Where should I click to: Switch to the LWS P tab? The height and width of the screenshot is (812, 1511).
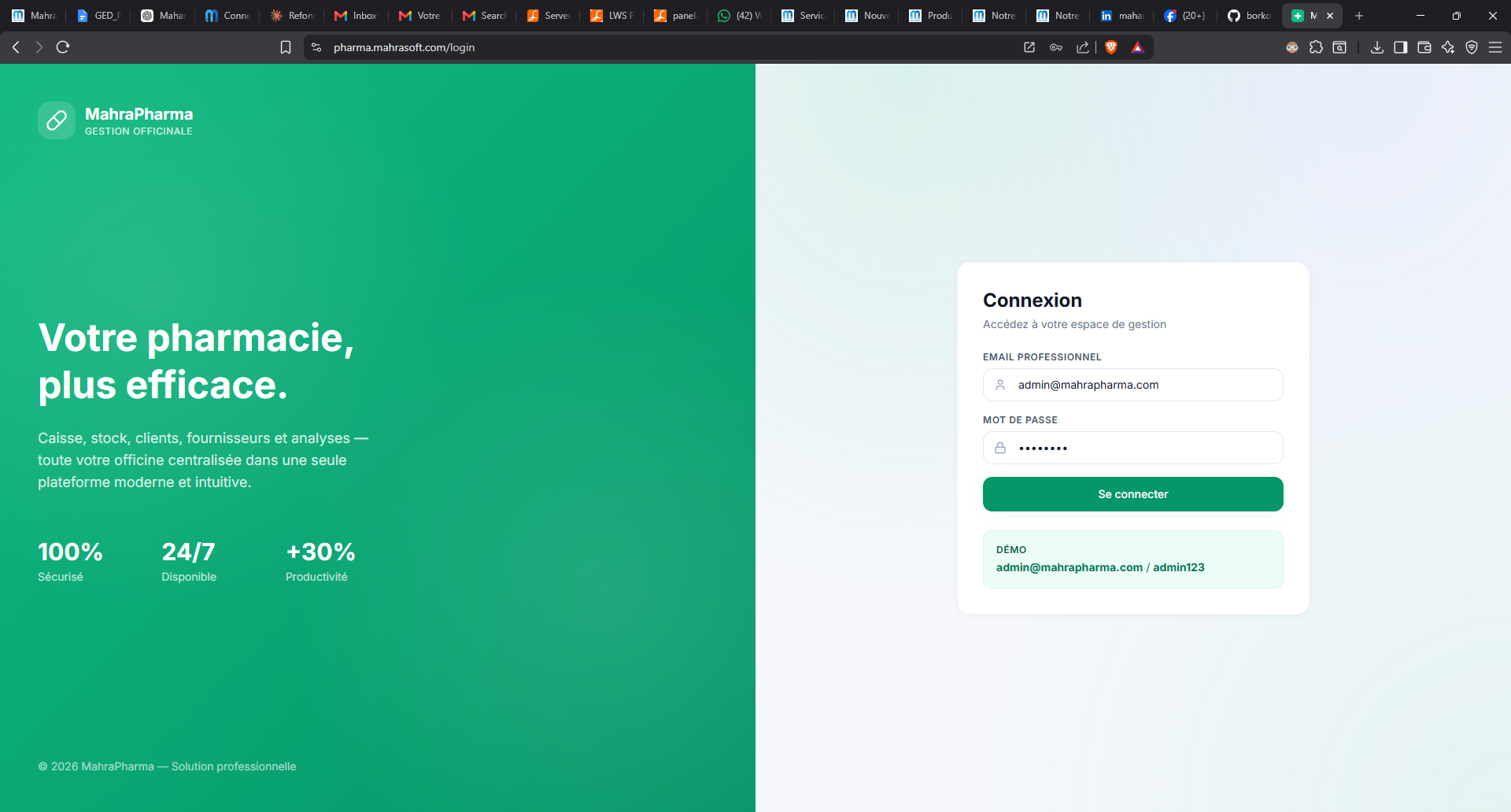[x=612, y=16]
